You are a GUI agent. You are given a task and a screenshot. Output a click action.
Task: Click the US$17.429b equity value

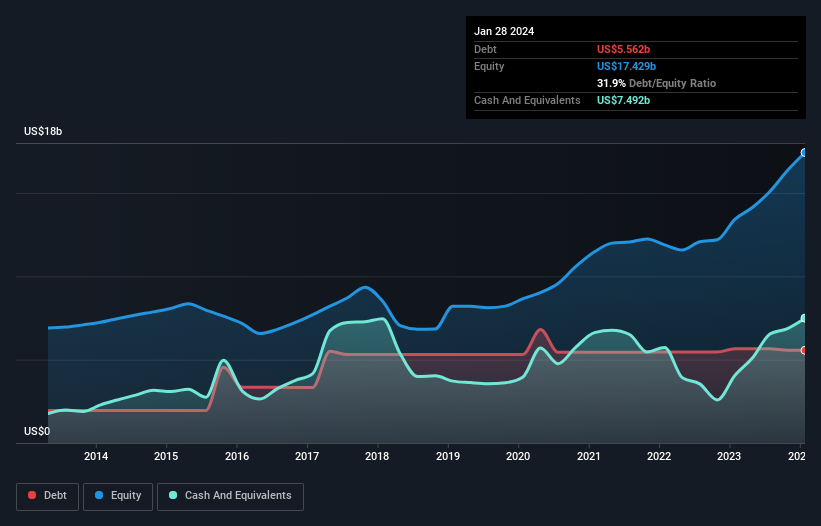point(626,66)
